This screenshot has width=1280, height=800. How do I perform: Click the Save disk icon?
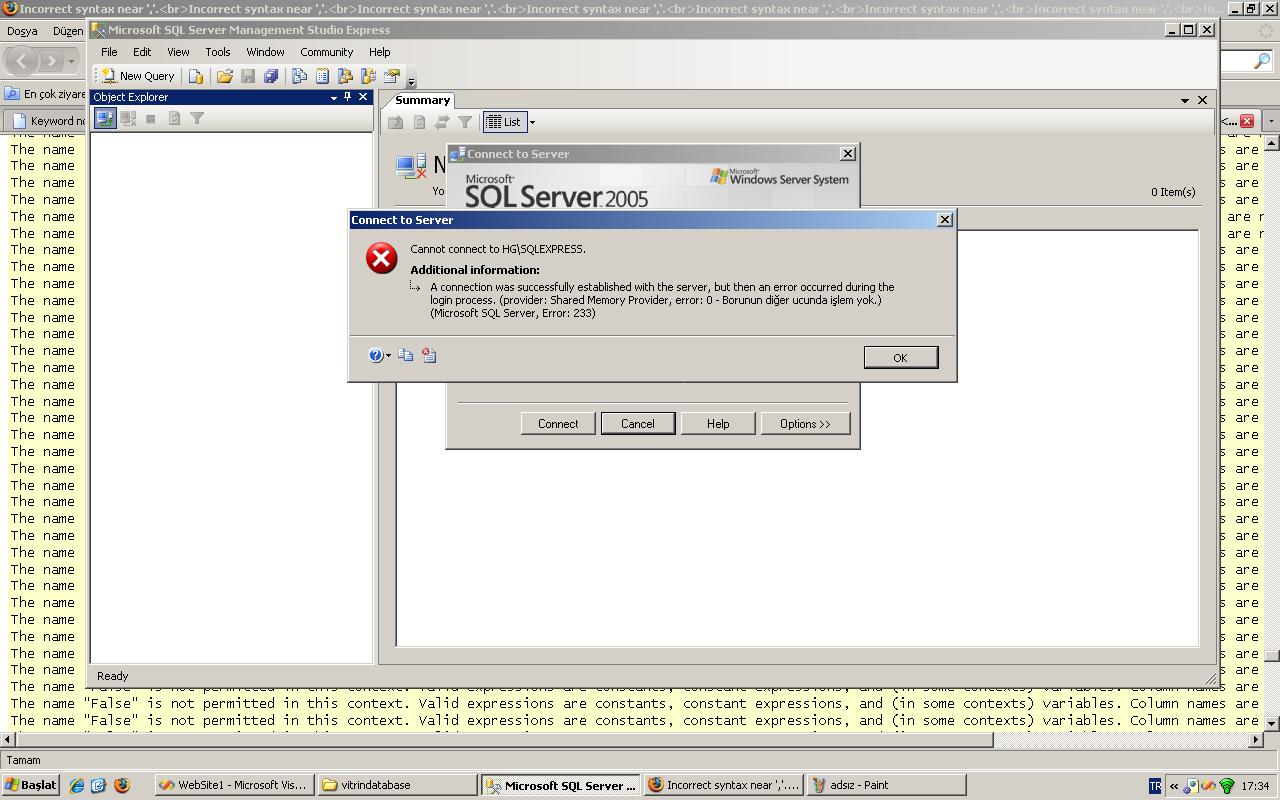point(248,76)
